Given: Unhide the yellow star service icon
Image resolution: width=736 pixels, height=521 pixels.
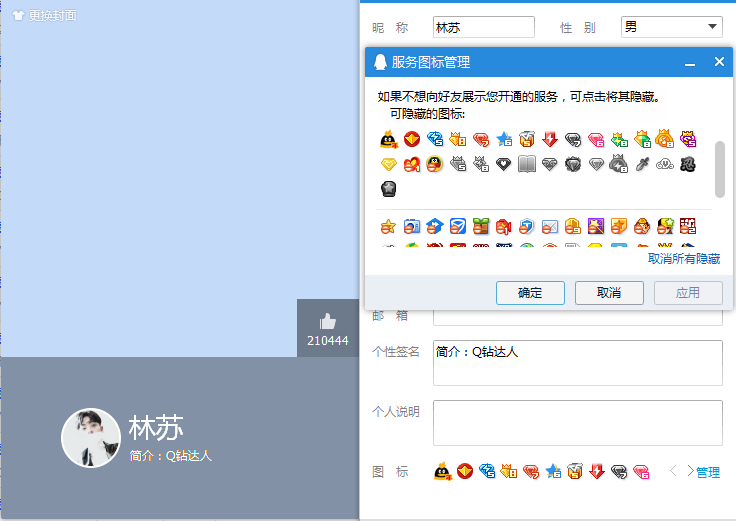Looking at the screenshot, I should click(389, 227).
